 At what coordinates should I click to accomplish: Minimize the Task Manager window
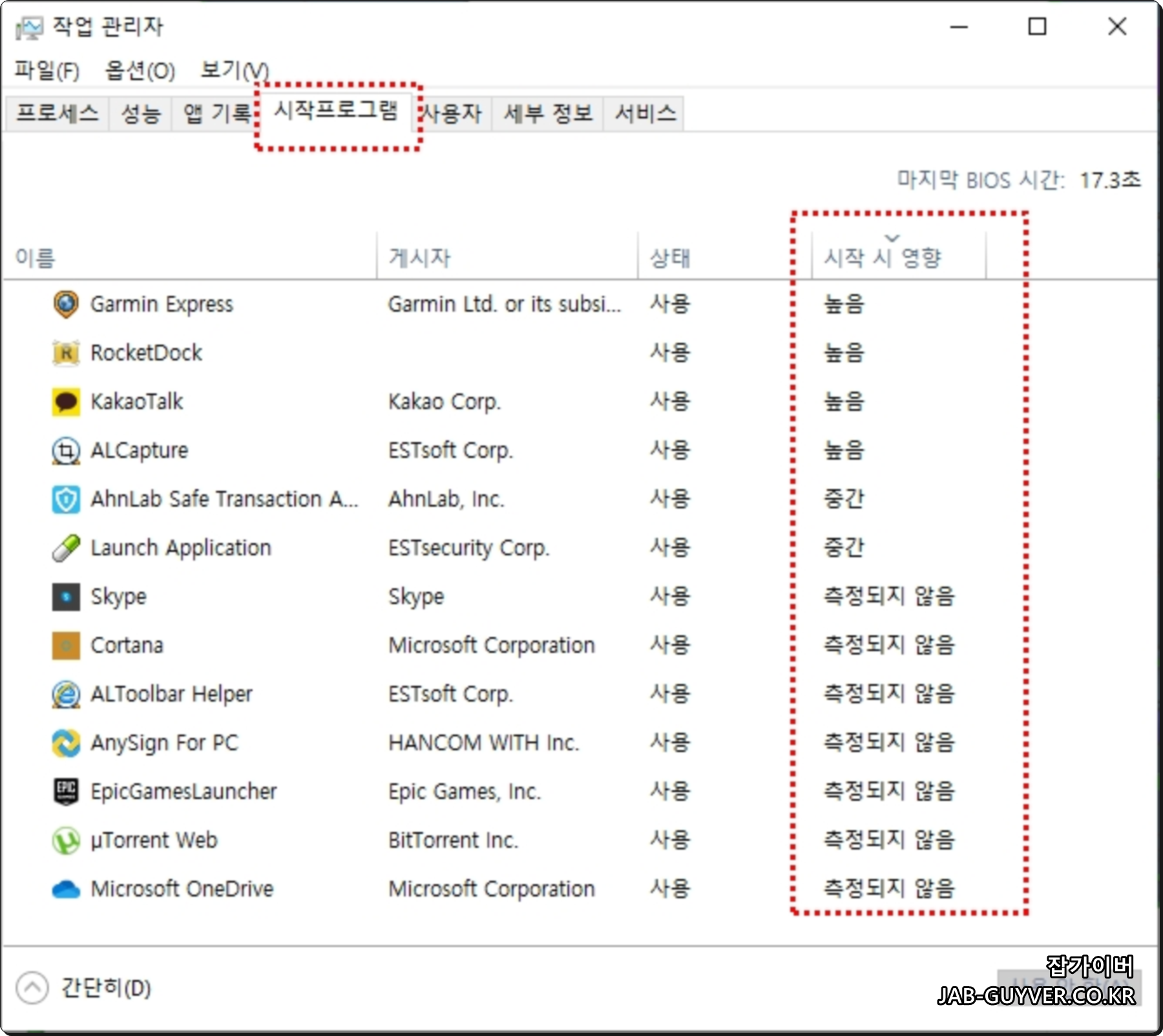pos(959,27)
